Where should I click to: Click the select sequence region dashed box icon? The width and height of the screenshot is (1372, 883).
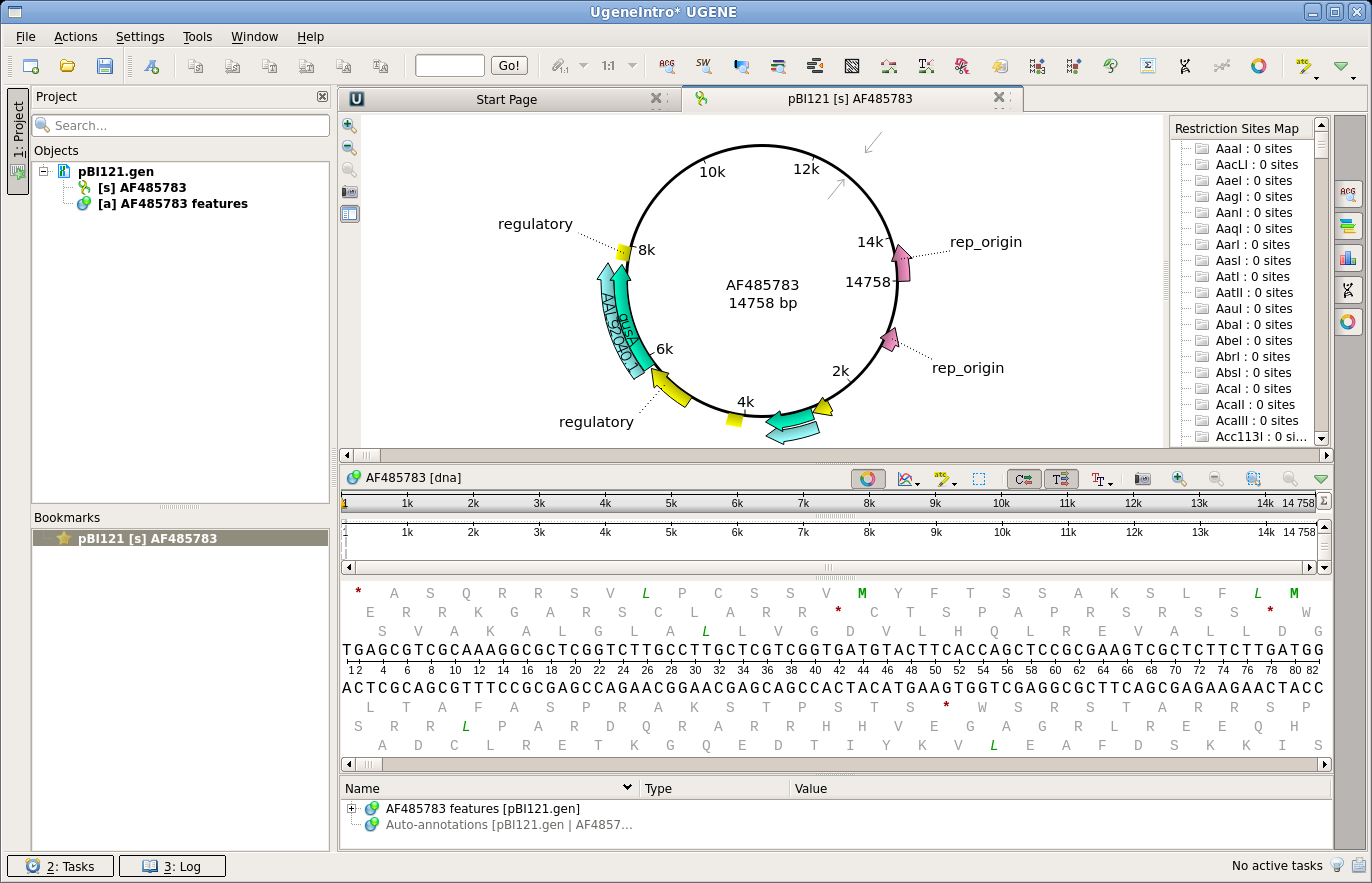point(979,479)
